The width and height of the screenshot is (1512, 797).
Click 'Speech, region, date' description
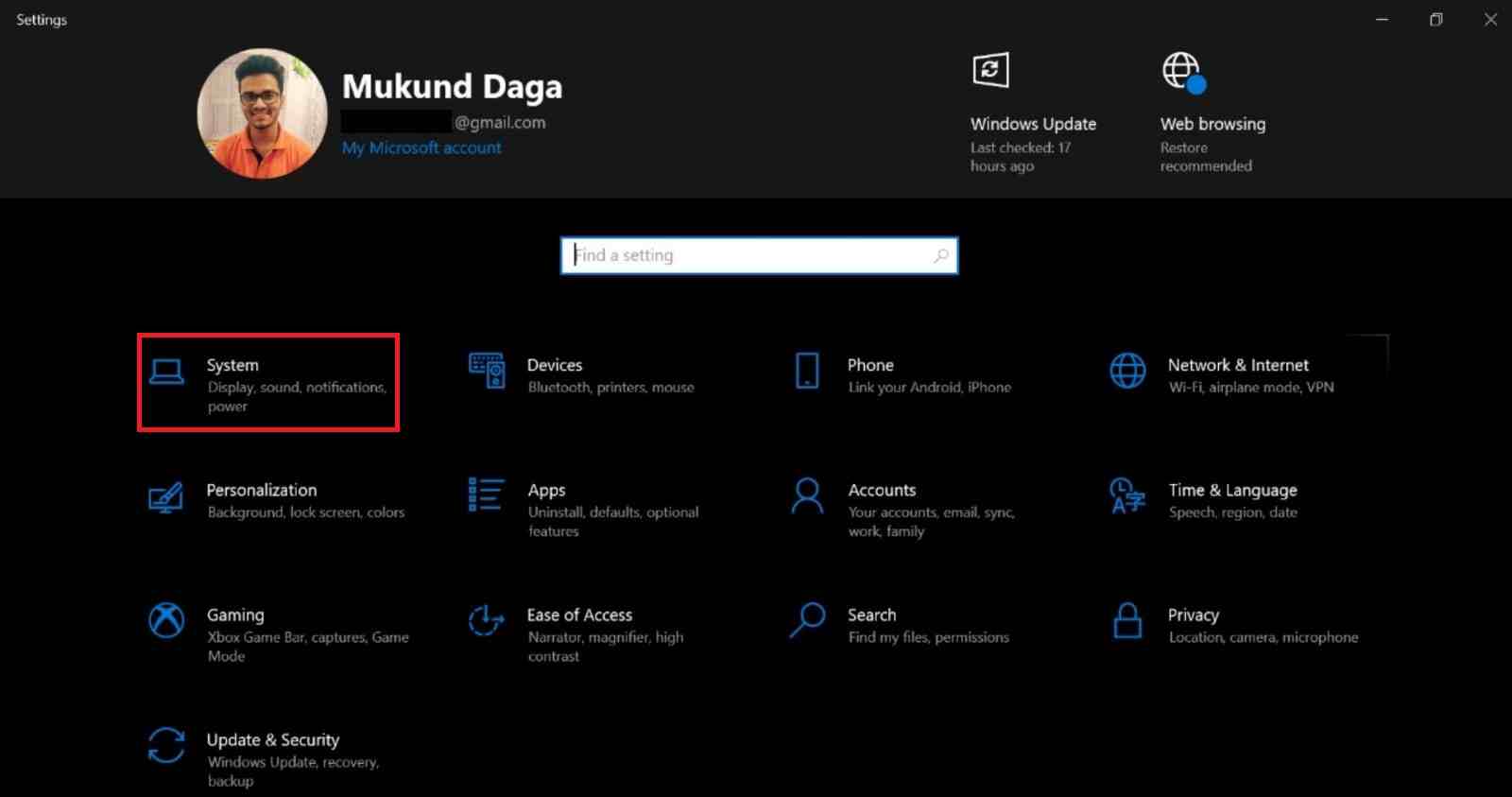tap(1232, 512)
